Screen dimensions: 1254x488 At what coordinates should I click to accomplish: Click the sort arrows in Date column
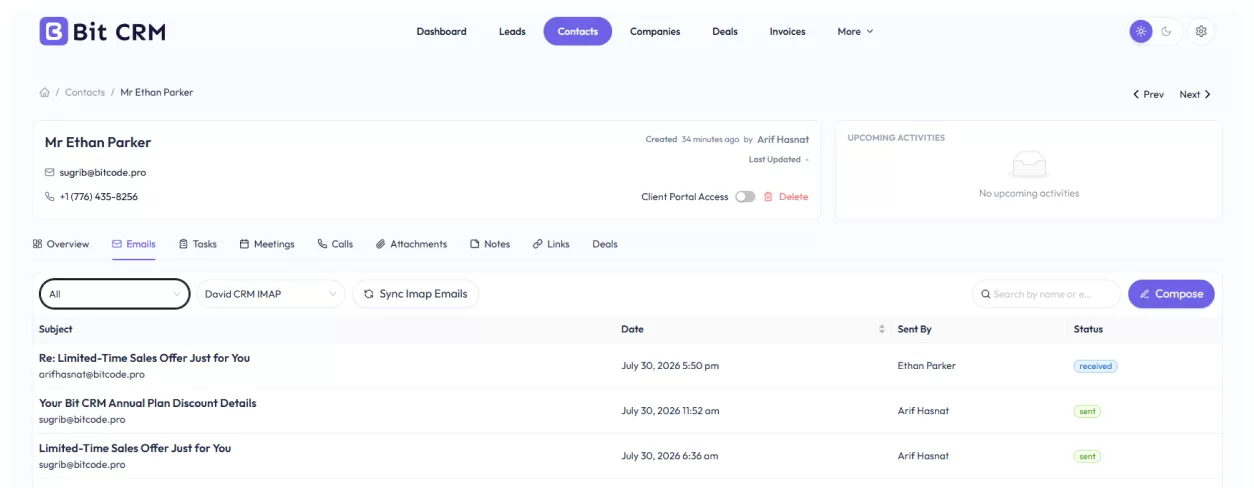882,329
